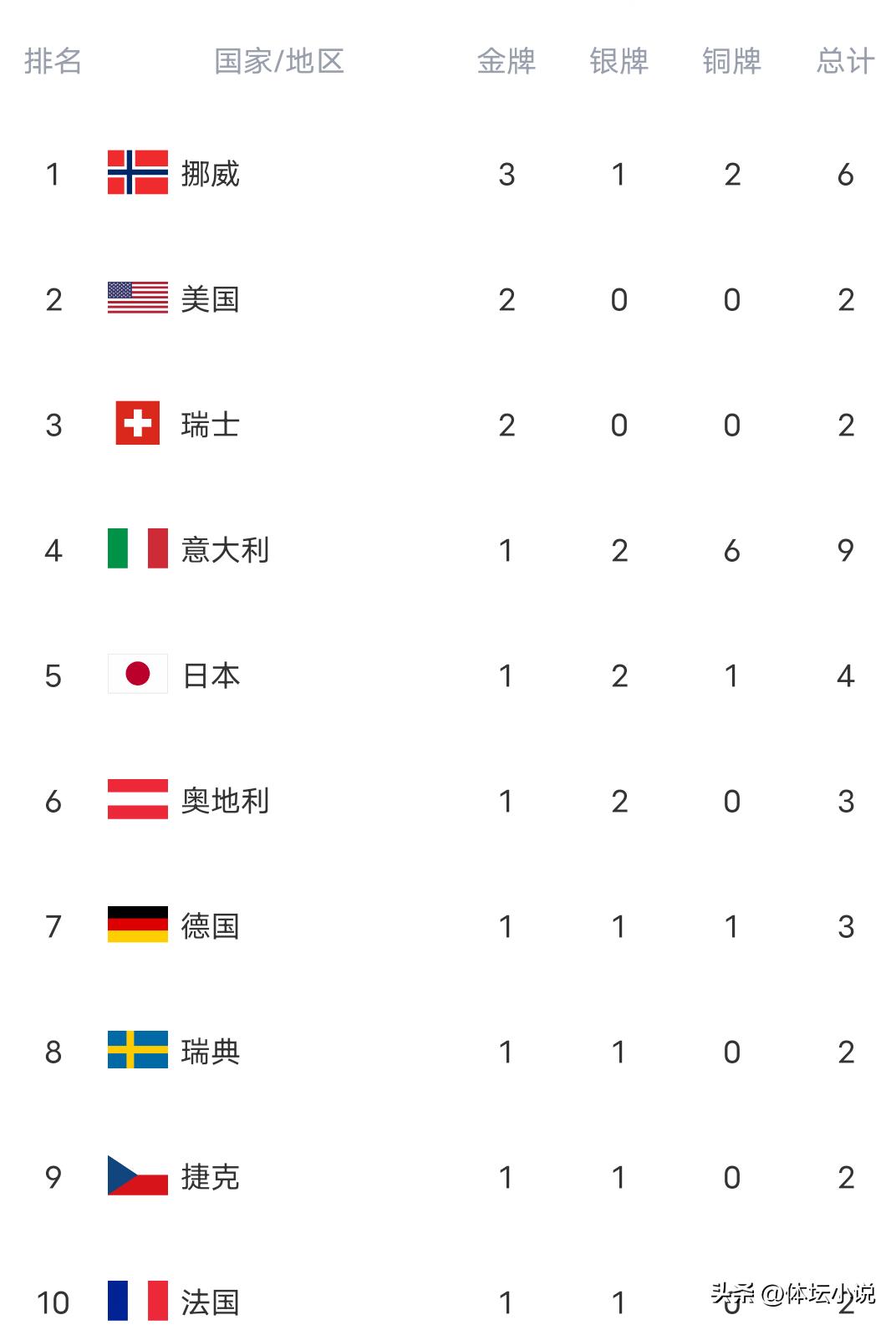Click the Switzerland flag icon
This screenshot has width=896, height=1325.
click(138, 423)
